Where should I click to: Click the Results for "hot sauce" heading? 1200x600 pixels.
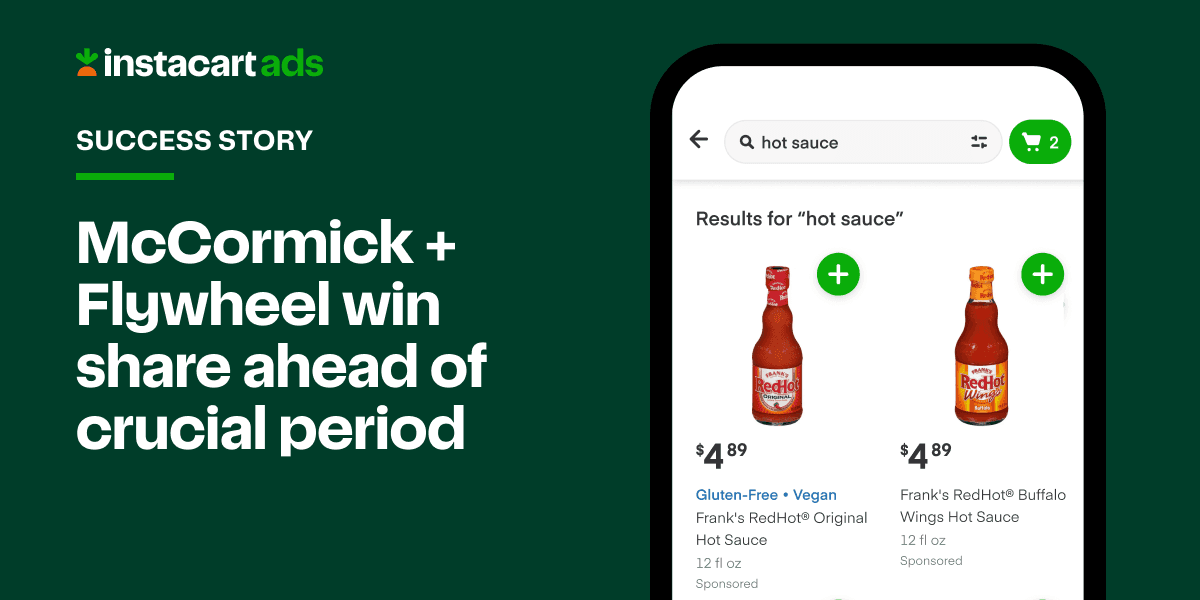click(x=800, y=218)
